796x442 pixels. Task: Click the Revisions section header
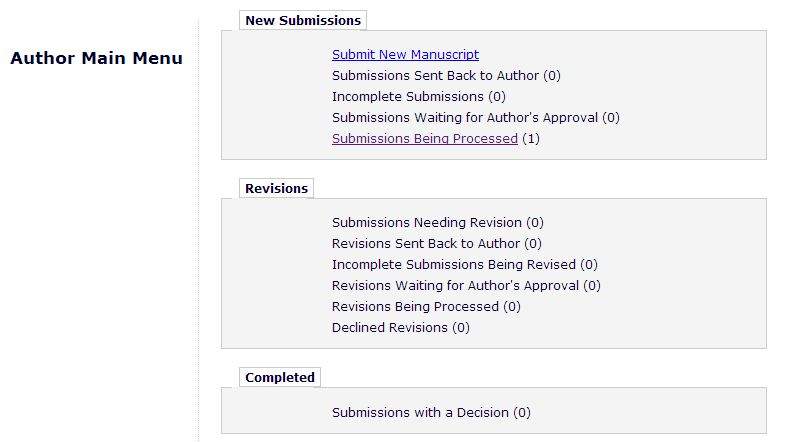tap(276, 188)
